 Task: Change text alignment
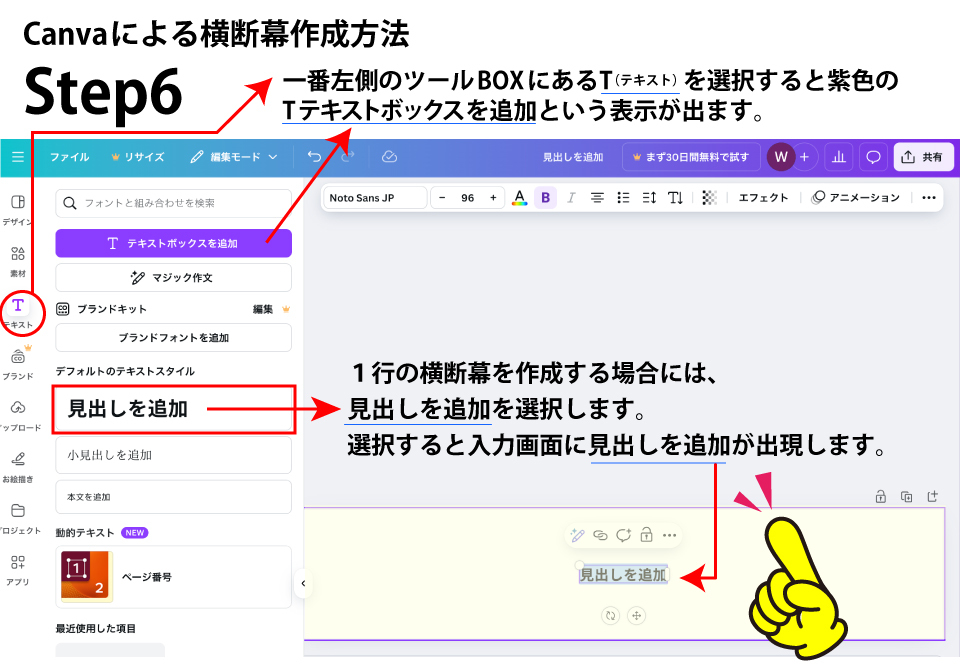click(597, 198)
